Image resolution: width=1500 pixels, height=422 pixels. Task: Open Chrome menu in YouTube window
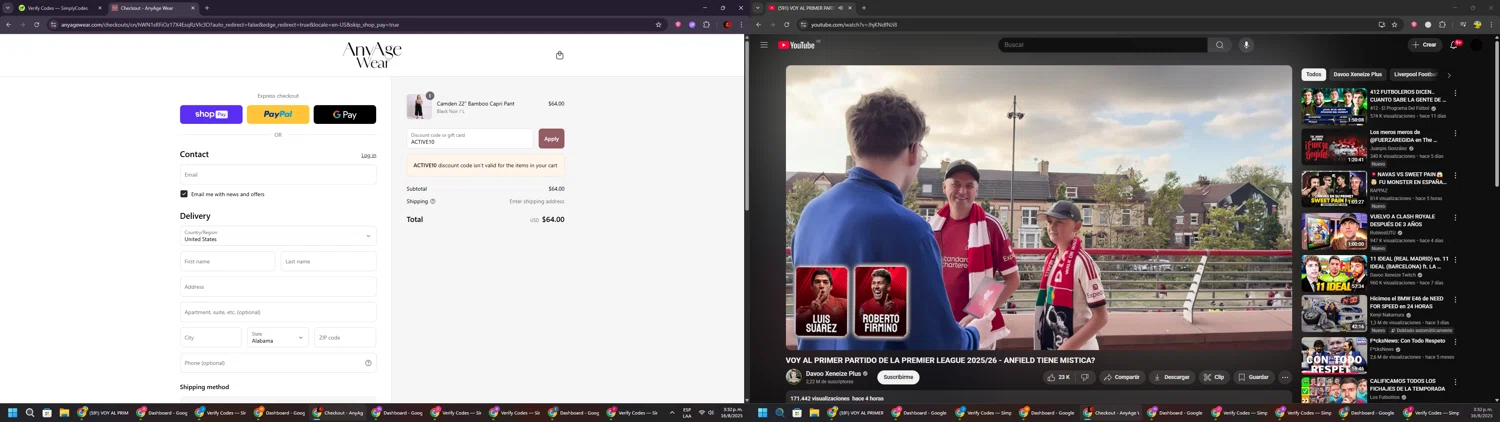(1491, 24)
